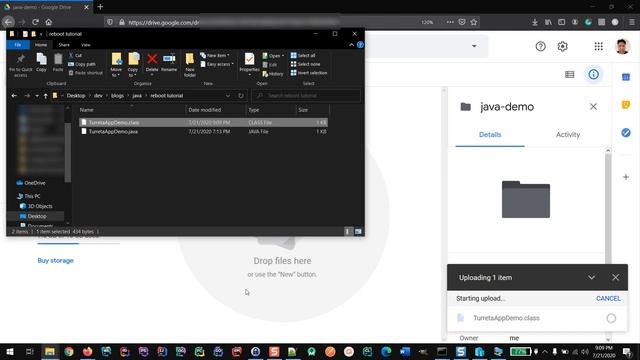Toggle the Drive view details info button

point(593,74)
